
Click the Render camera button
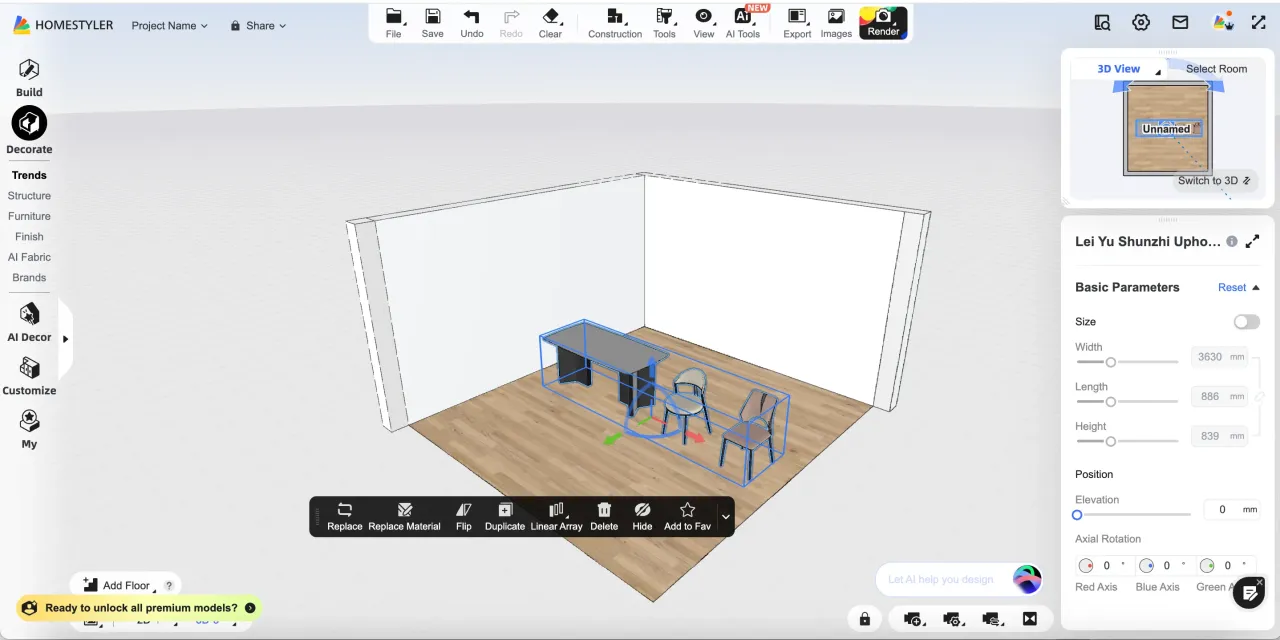(883, 22)
